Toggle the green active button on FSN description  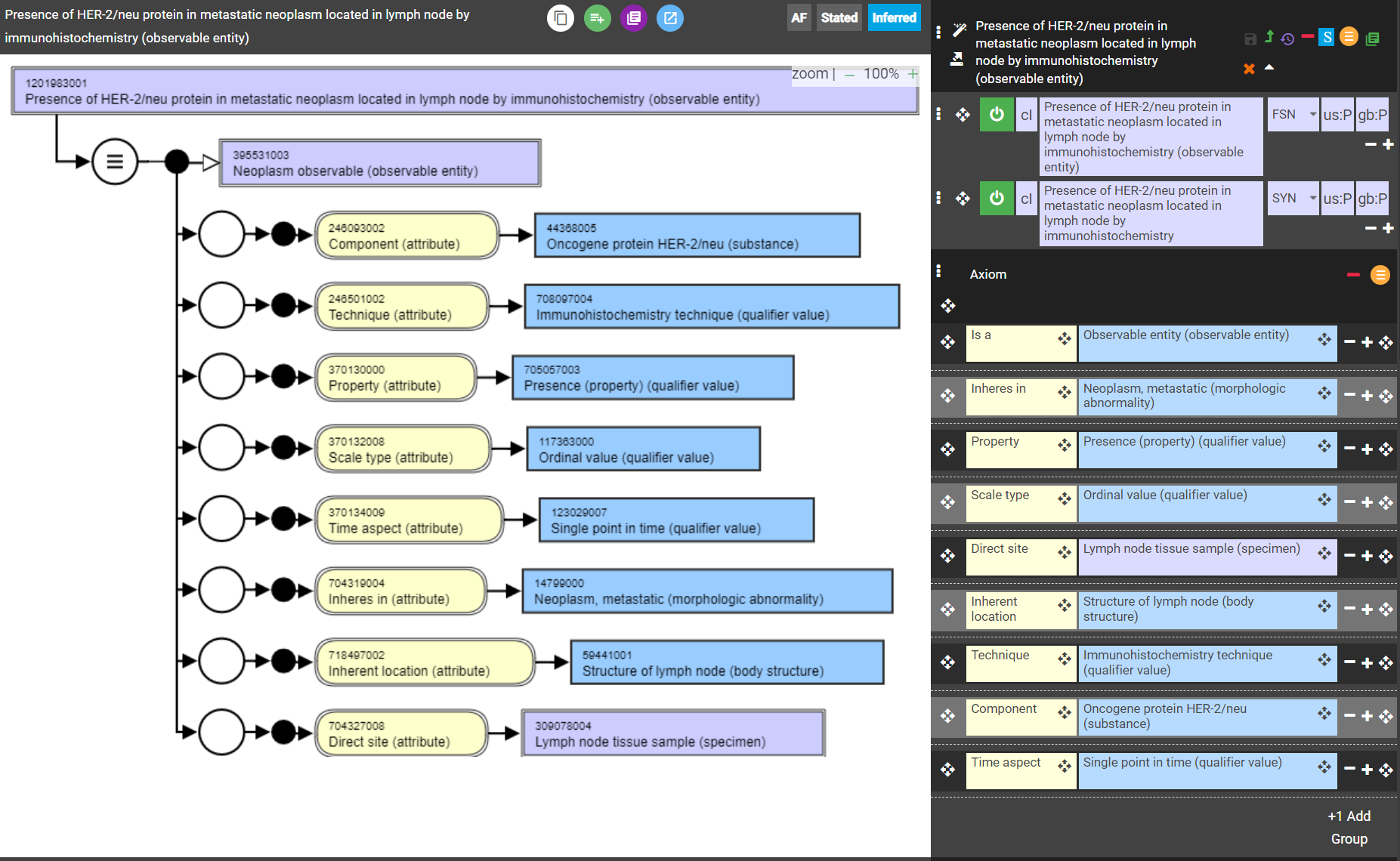[997, 115]
